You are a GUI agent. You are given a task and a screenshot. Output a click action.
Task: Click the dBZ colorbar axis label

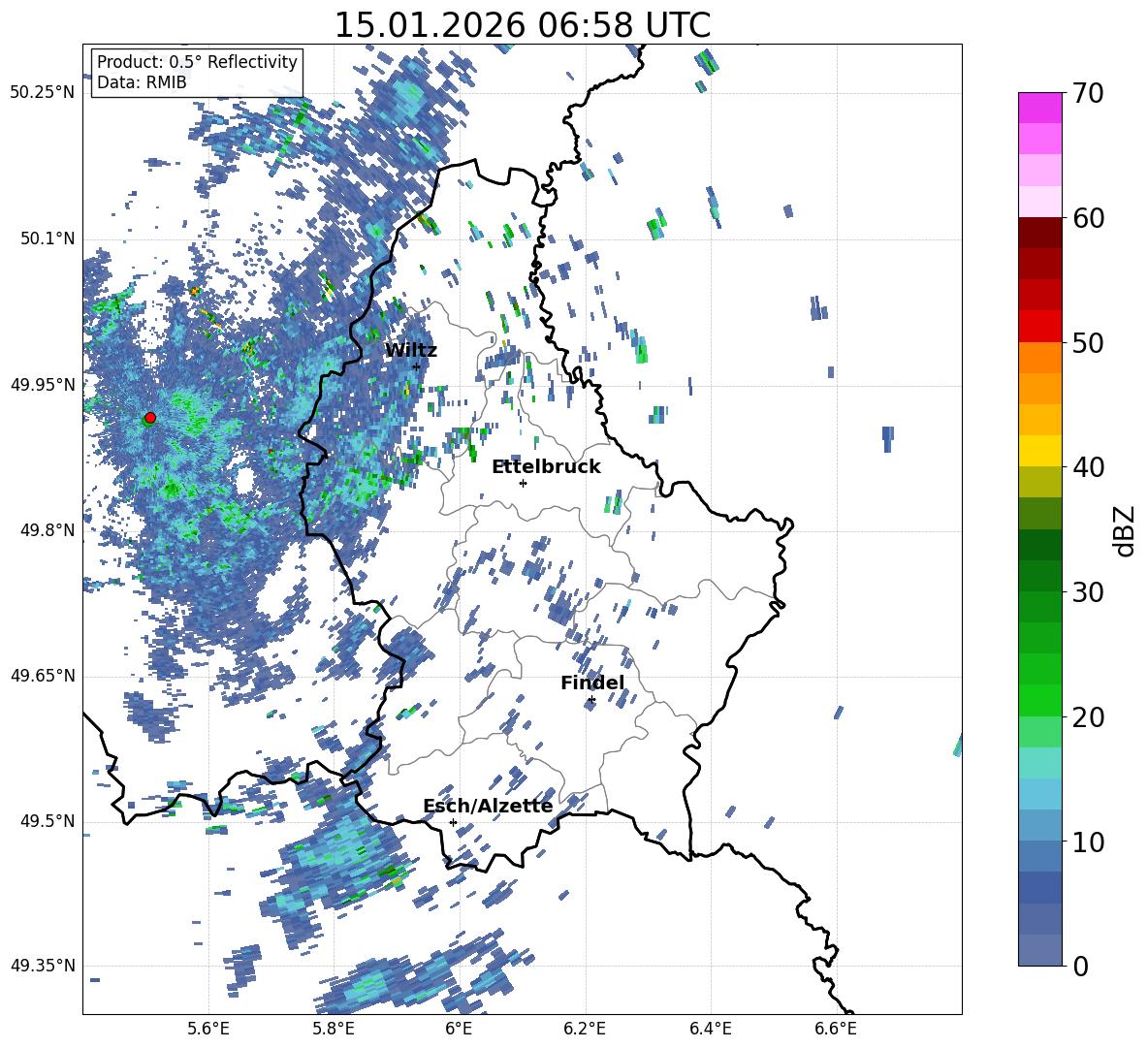tap(1124, 530)
